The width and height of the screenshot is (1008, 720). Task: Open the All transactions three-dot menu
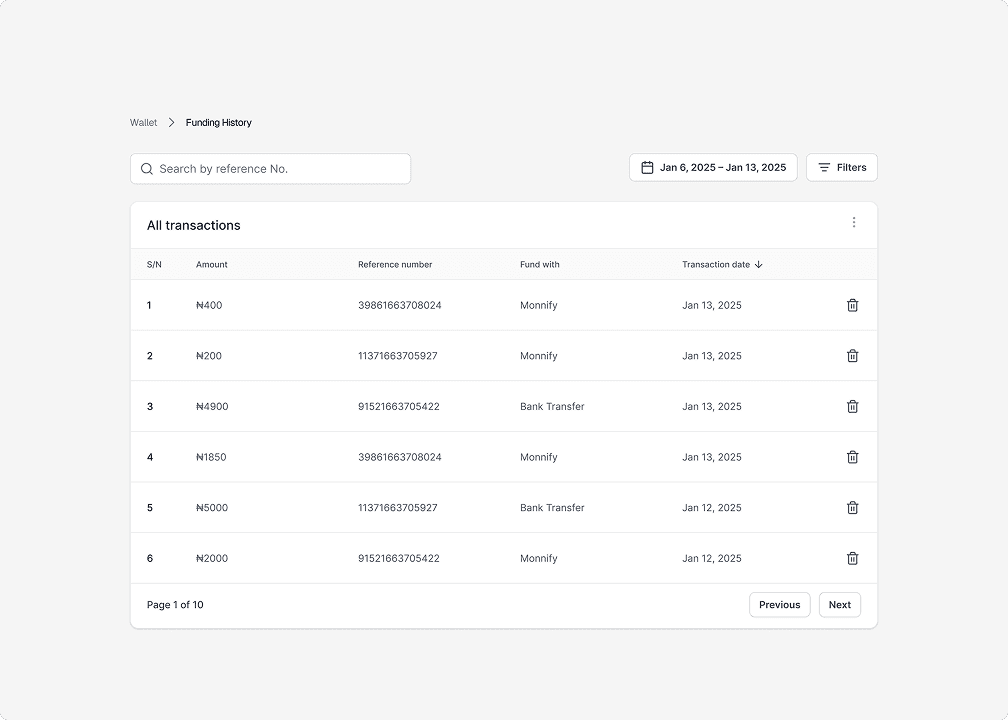click(854, 222)
